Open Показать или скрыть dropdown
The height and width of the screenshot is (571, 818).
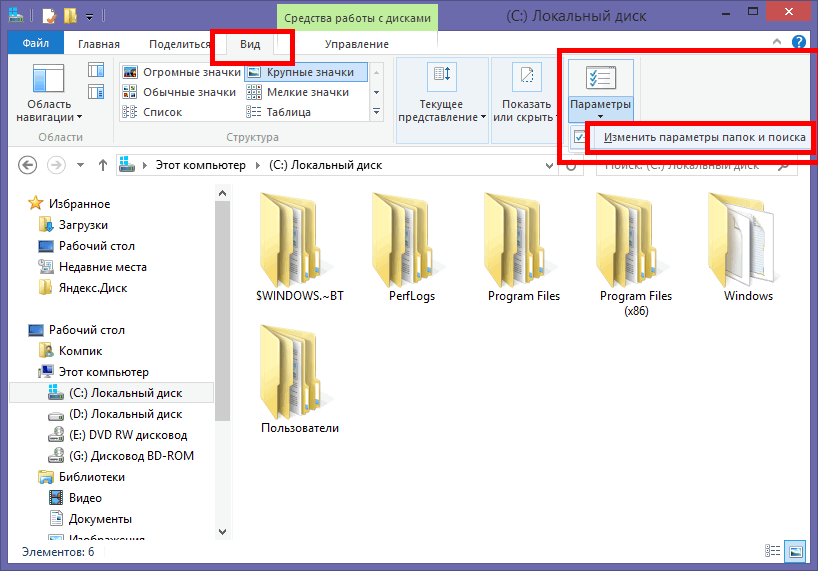[x=524, y=99]
